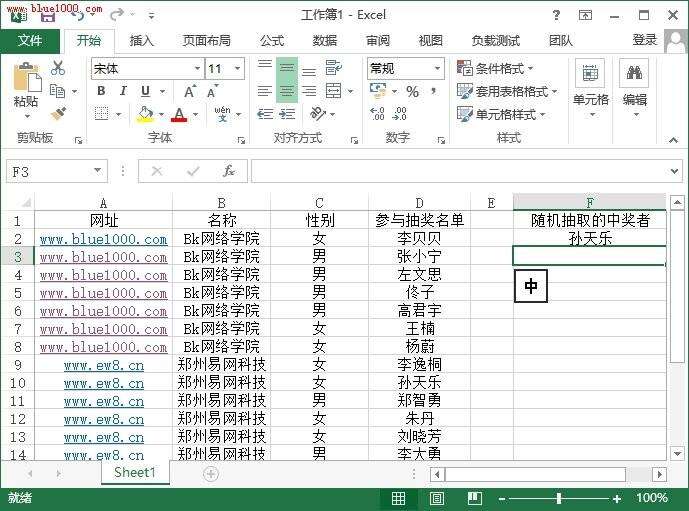This screenshot has height=511, width=689.
Task: Open Cell Styles (单元格样式) menu
Action: [501, 115]
